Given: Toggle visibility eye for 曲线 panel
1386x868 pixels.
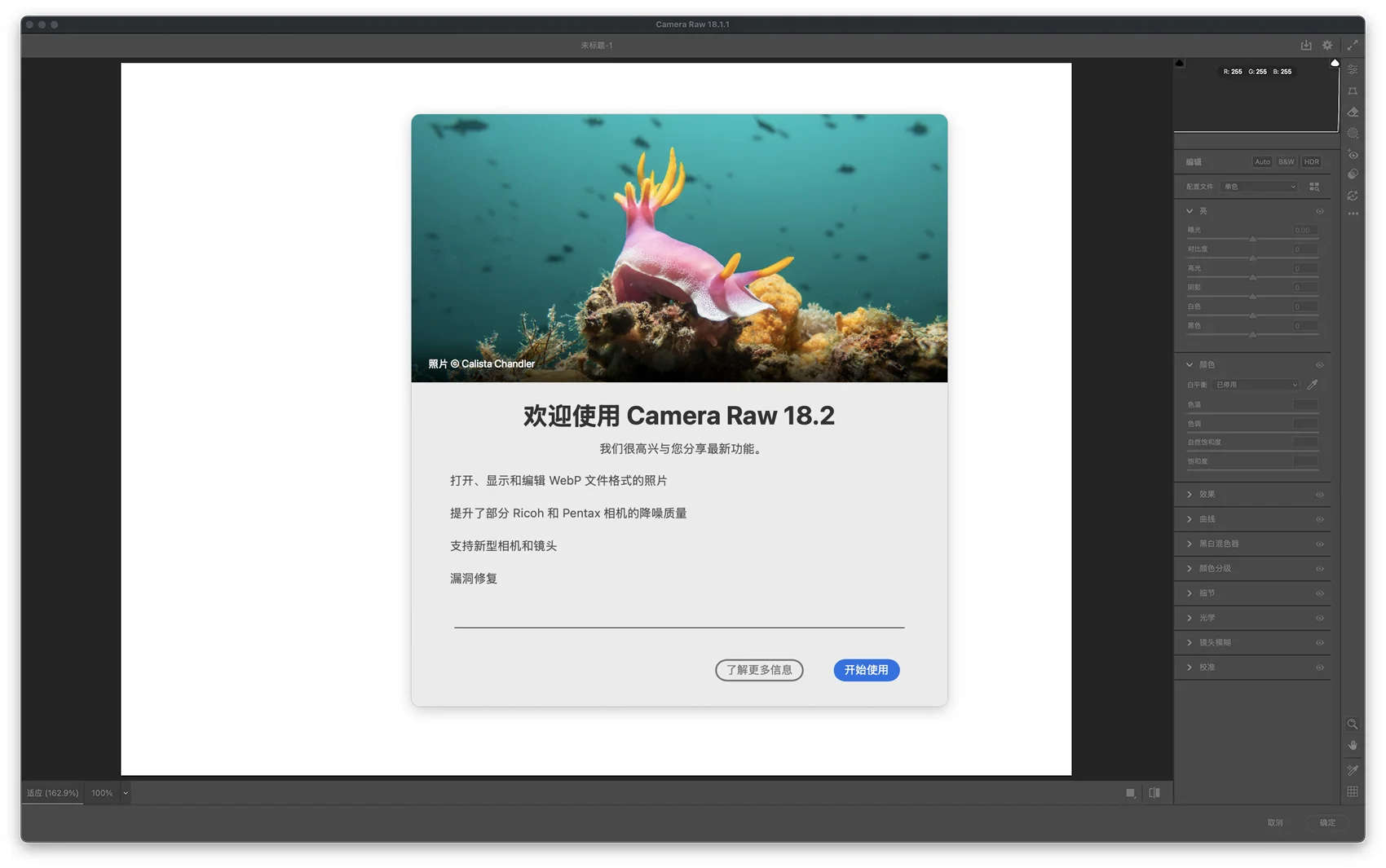Looking at the screenshot, I should click(1319, 519).
